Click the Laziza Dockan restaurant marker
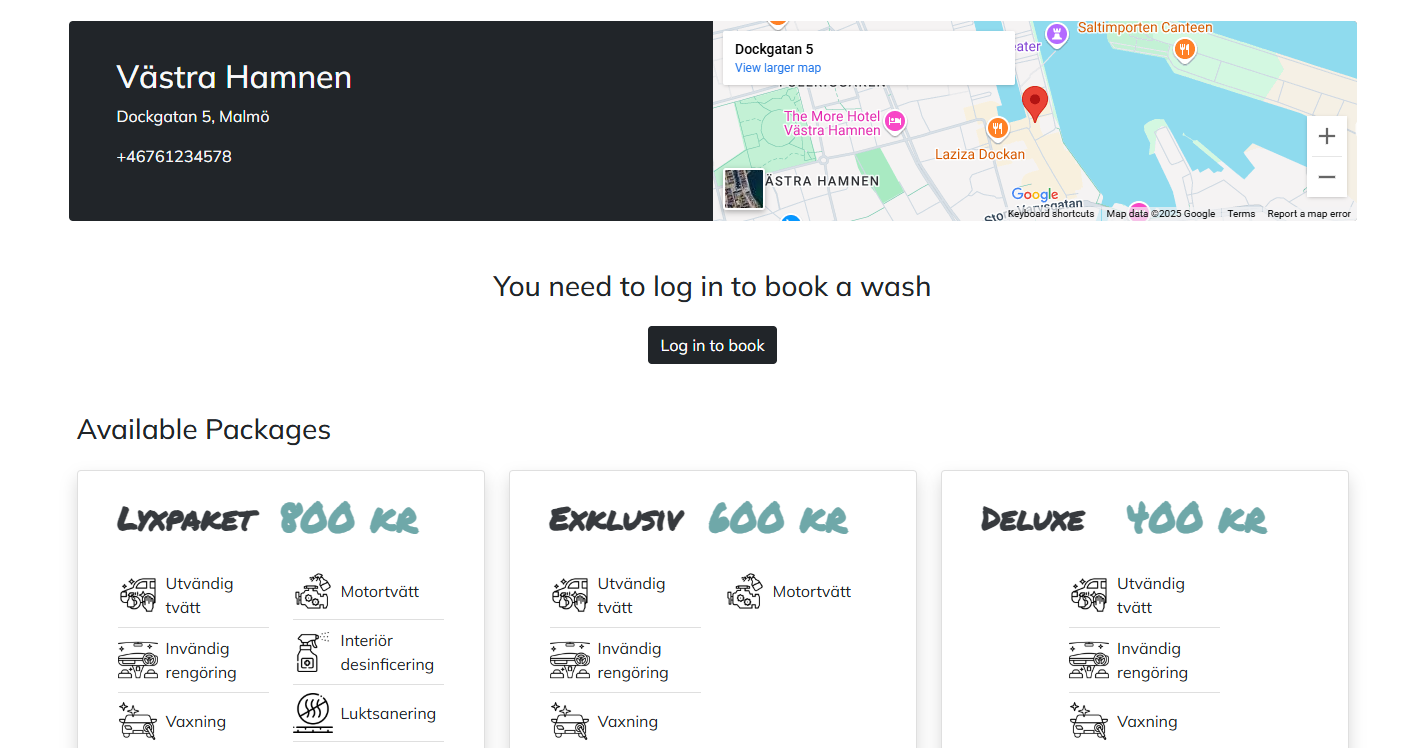1423x748 pixels. coord(997,128)
